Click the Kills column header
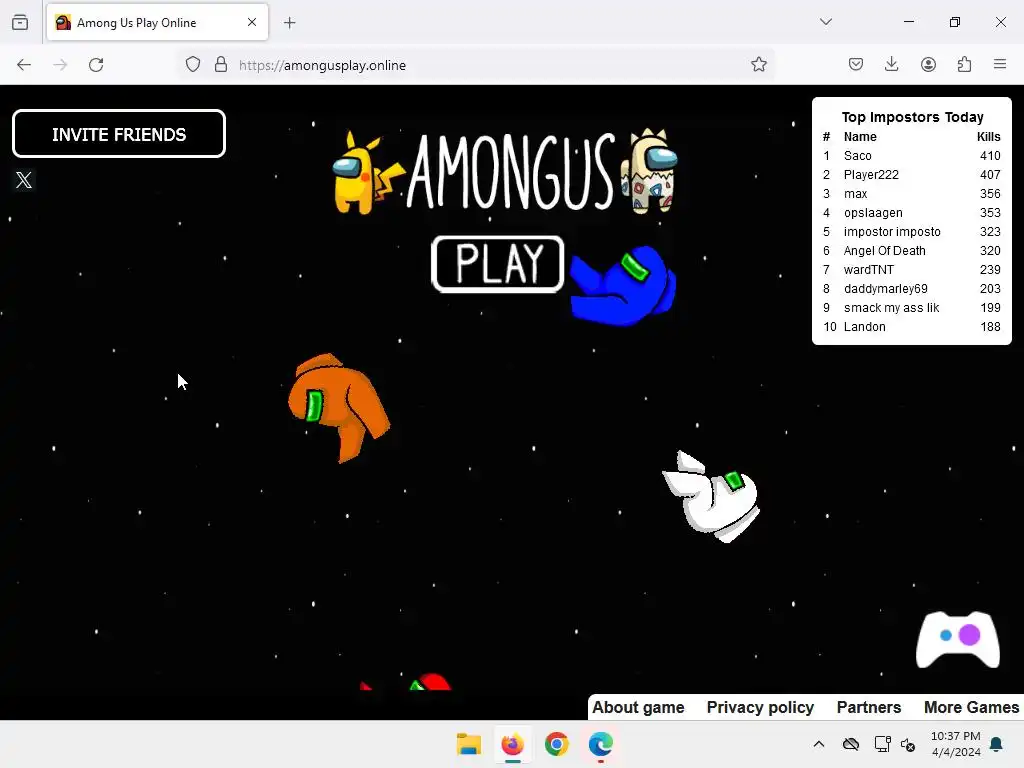 988,136
